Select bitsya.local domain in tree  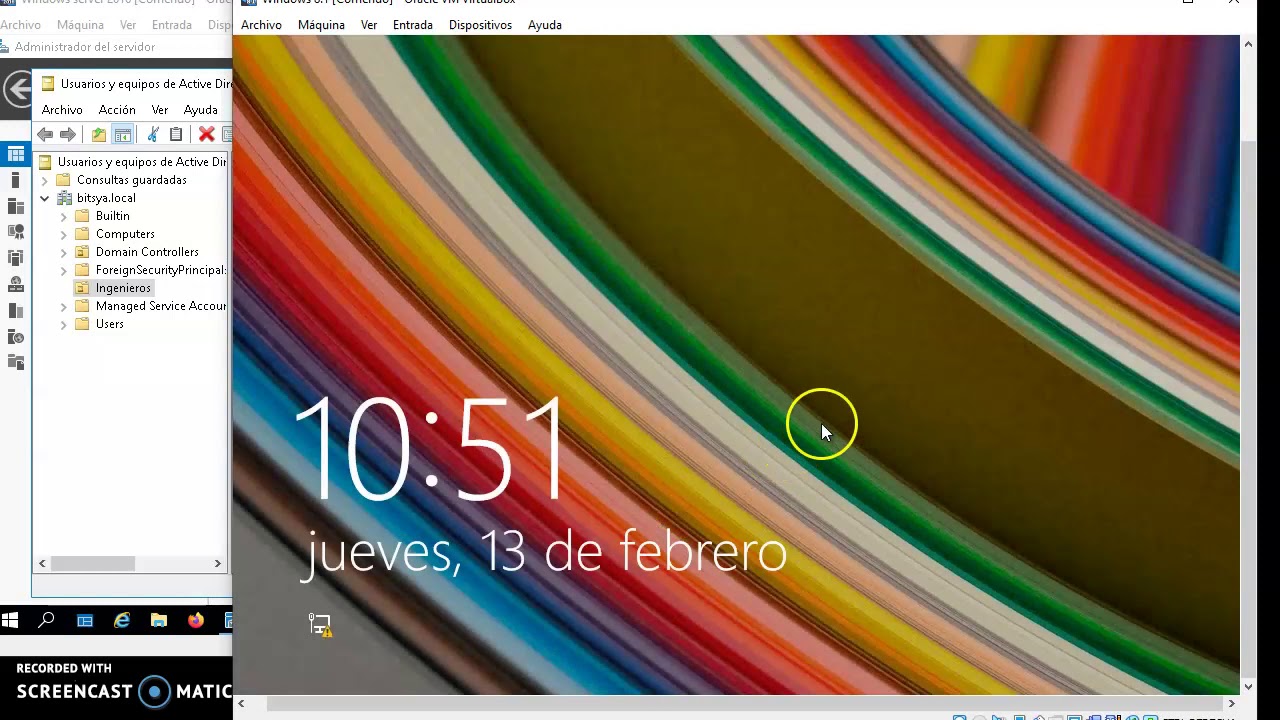[106, 198]
